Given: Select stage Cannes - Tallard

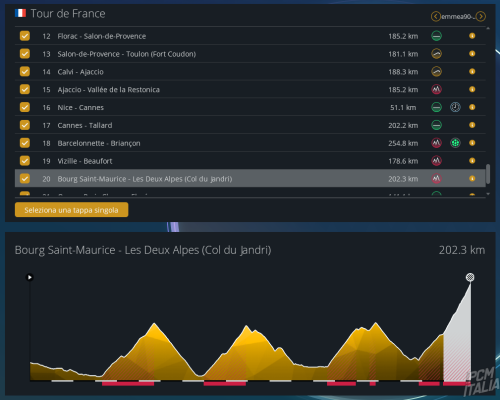Looking at the screenshot, I should tap(250, 125).
